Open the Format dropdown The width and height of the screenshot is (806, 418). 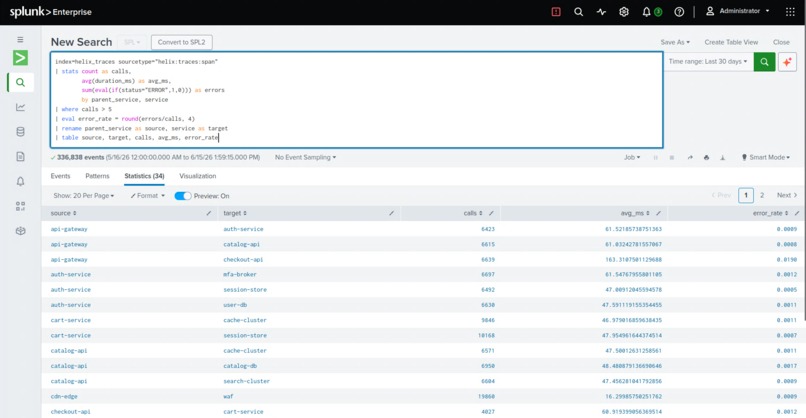coord(148,196)
